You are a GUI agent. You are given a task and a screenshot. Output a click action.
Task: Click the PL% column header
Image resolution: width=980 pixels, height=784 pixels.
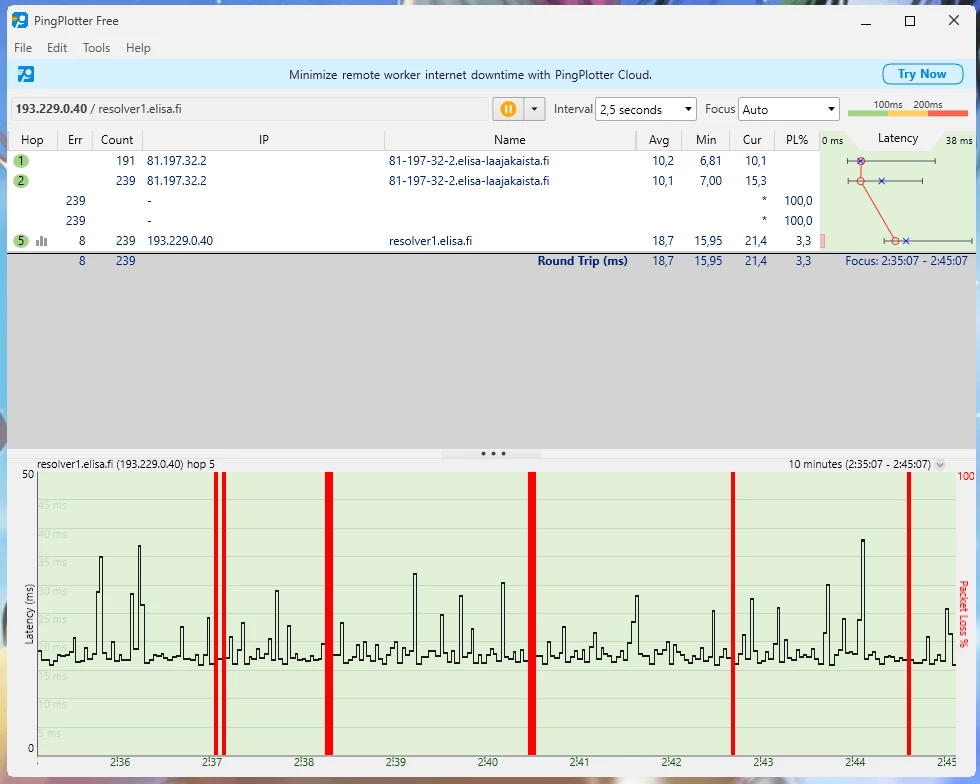(x=797, y=140)
